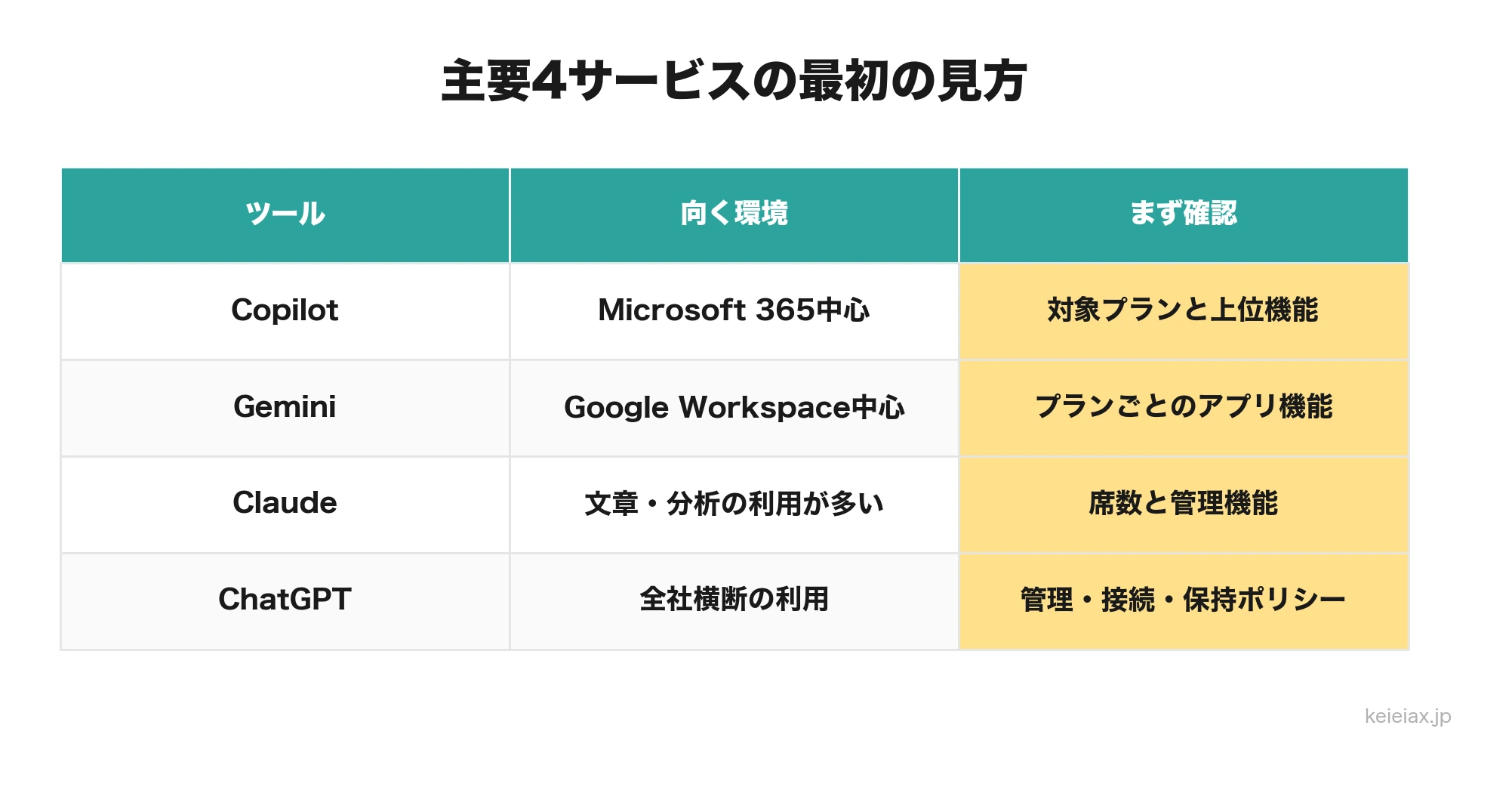Select the ツール column header
This screenshot has height=787, width=1512.
(285, 215)
